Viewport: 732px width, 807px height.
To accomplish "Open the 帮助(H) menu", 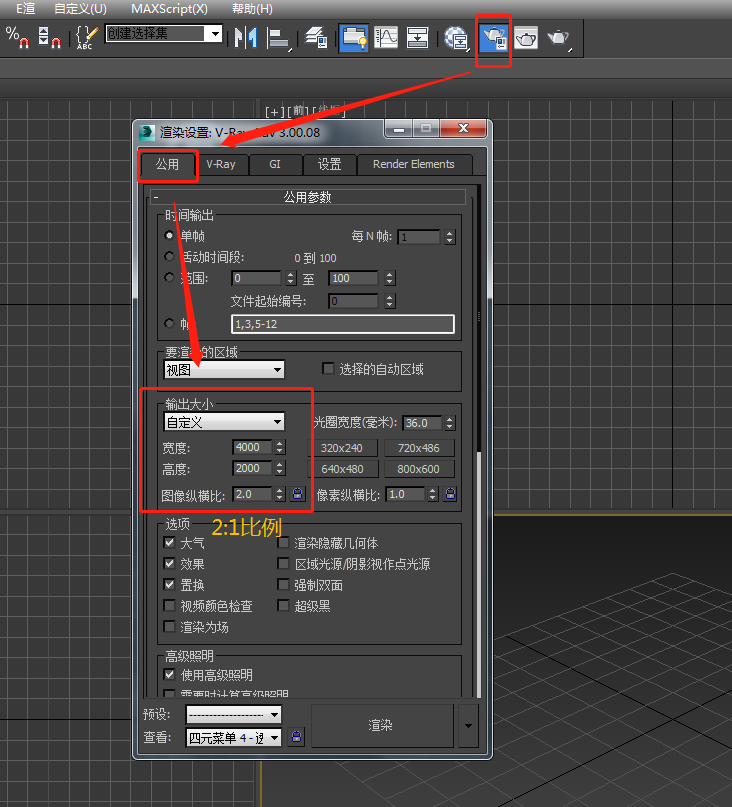I will [x=252, y=9].
